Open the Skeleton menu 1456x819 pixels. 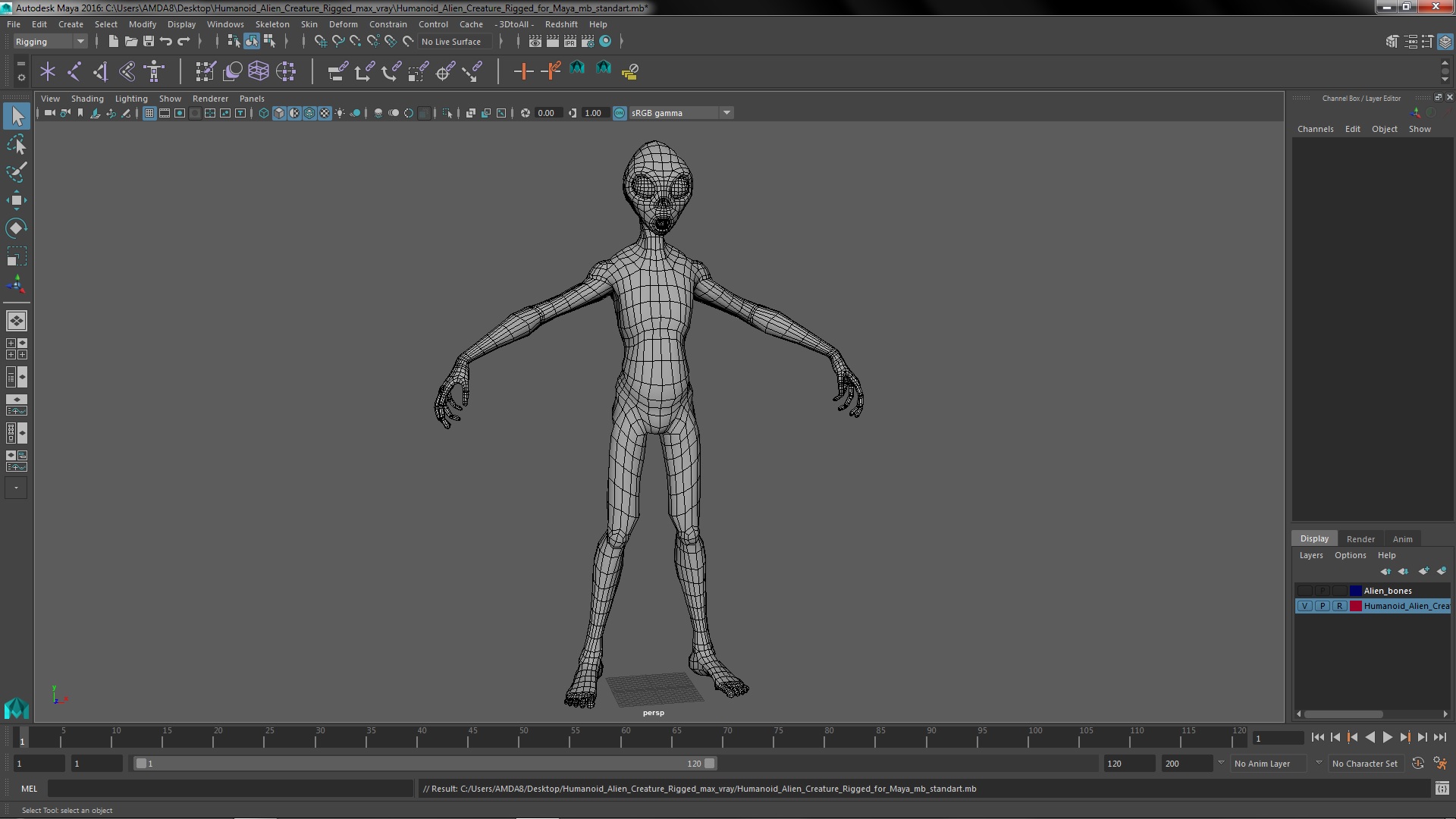click(x=272, y=24)
